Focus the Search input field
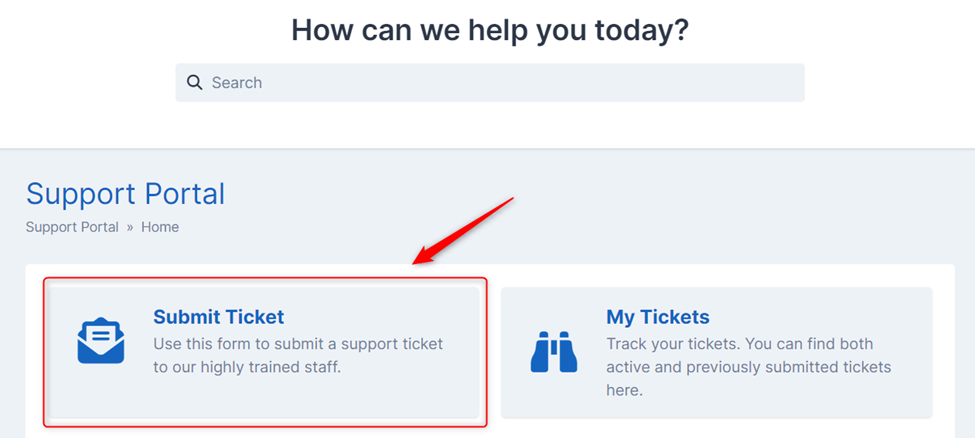Viewport: 975px width, 438px height. (x=490, y=83)
